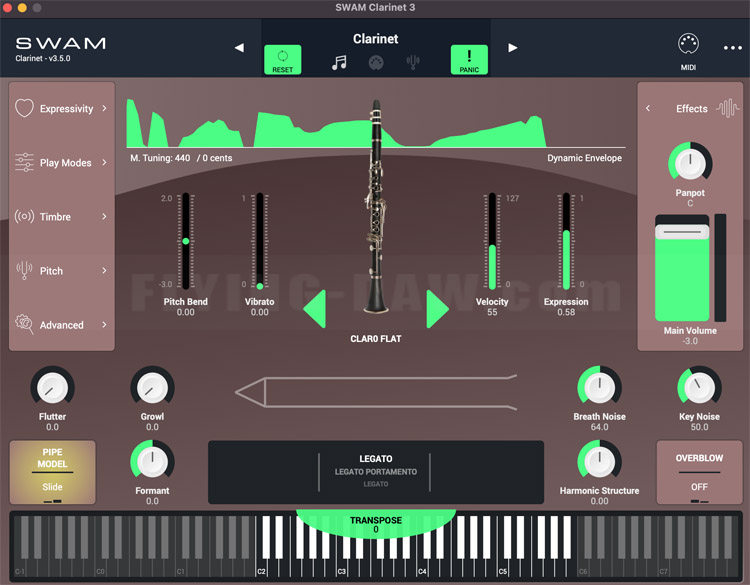Click the Main Volume -3.0 value
The width and height of the screenshot is (750, 585).
pos(690,341)
